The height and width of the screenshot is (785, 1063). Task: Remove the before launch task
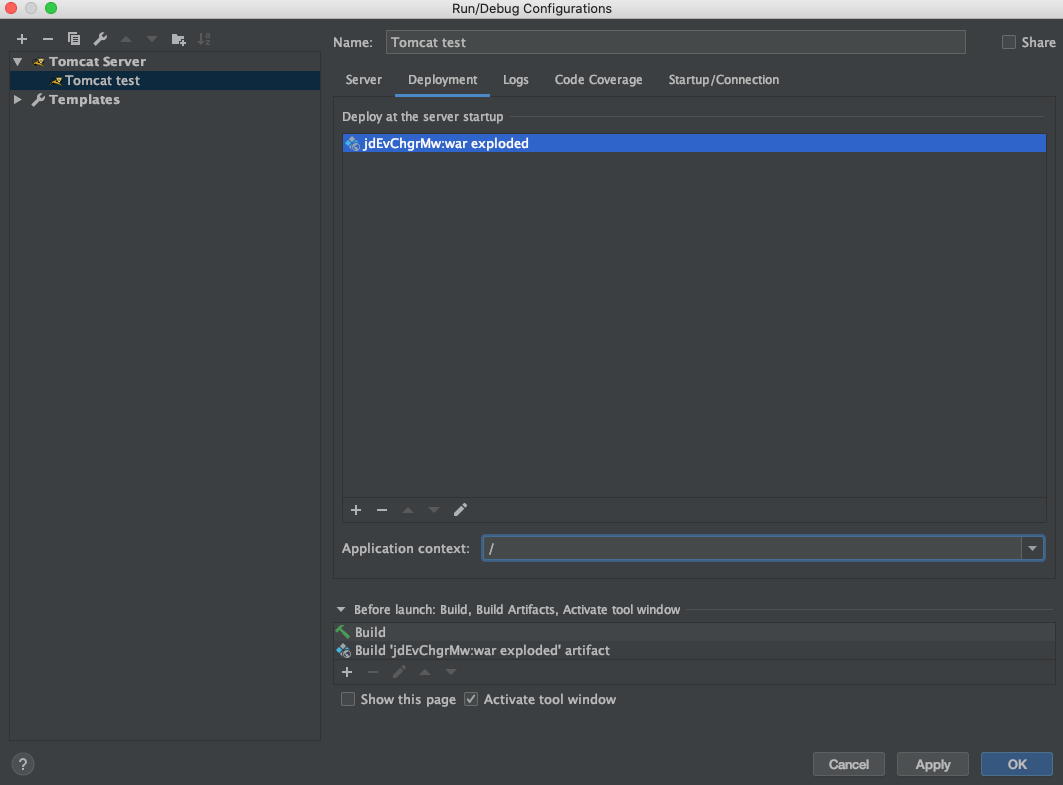click(373, 672)
